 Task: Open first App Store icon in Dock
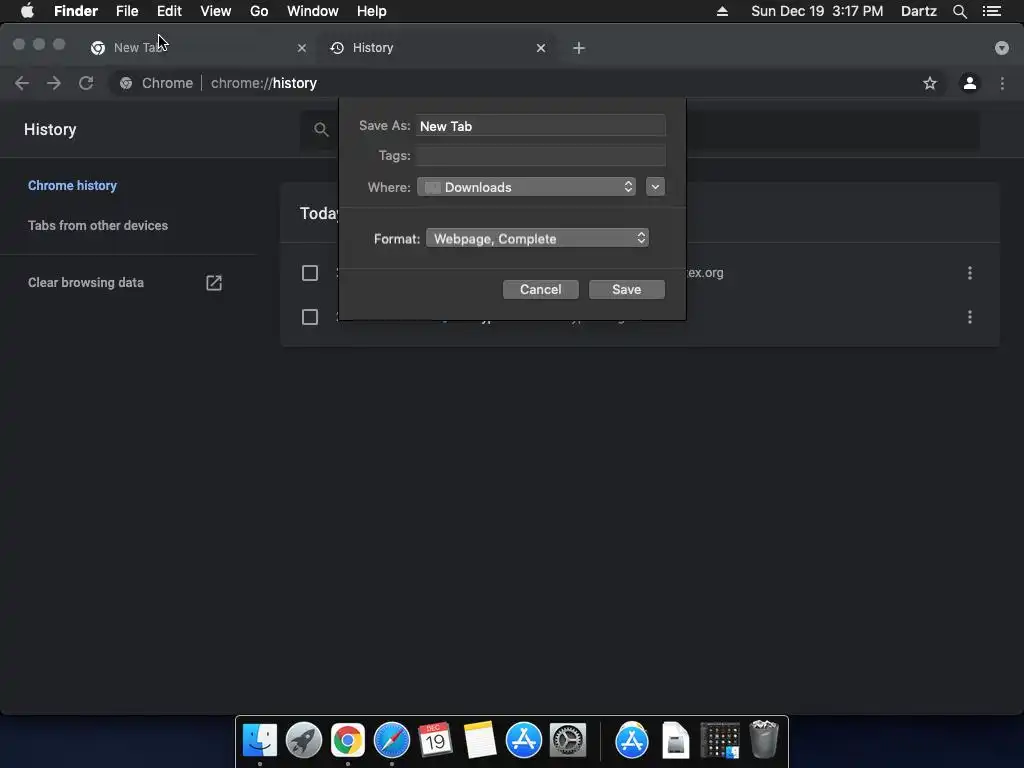pos(524,741)
